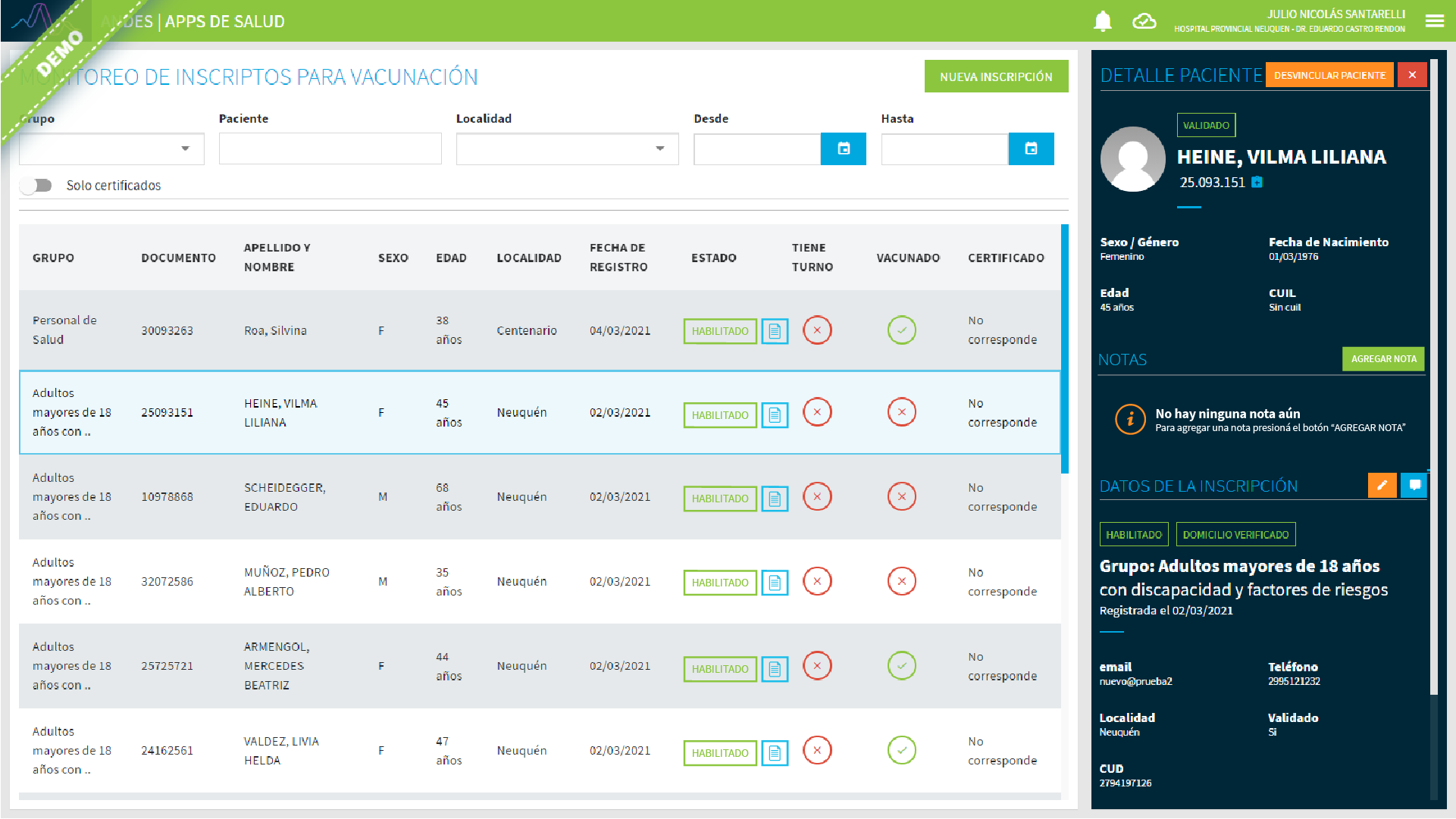Click the patient document copy icon next to 25.093.151
The height and width of the screenshot is (819, 1456).
click(1257, 182)
